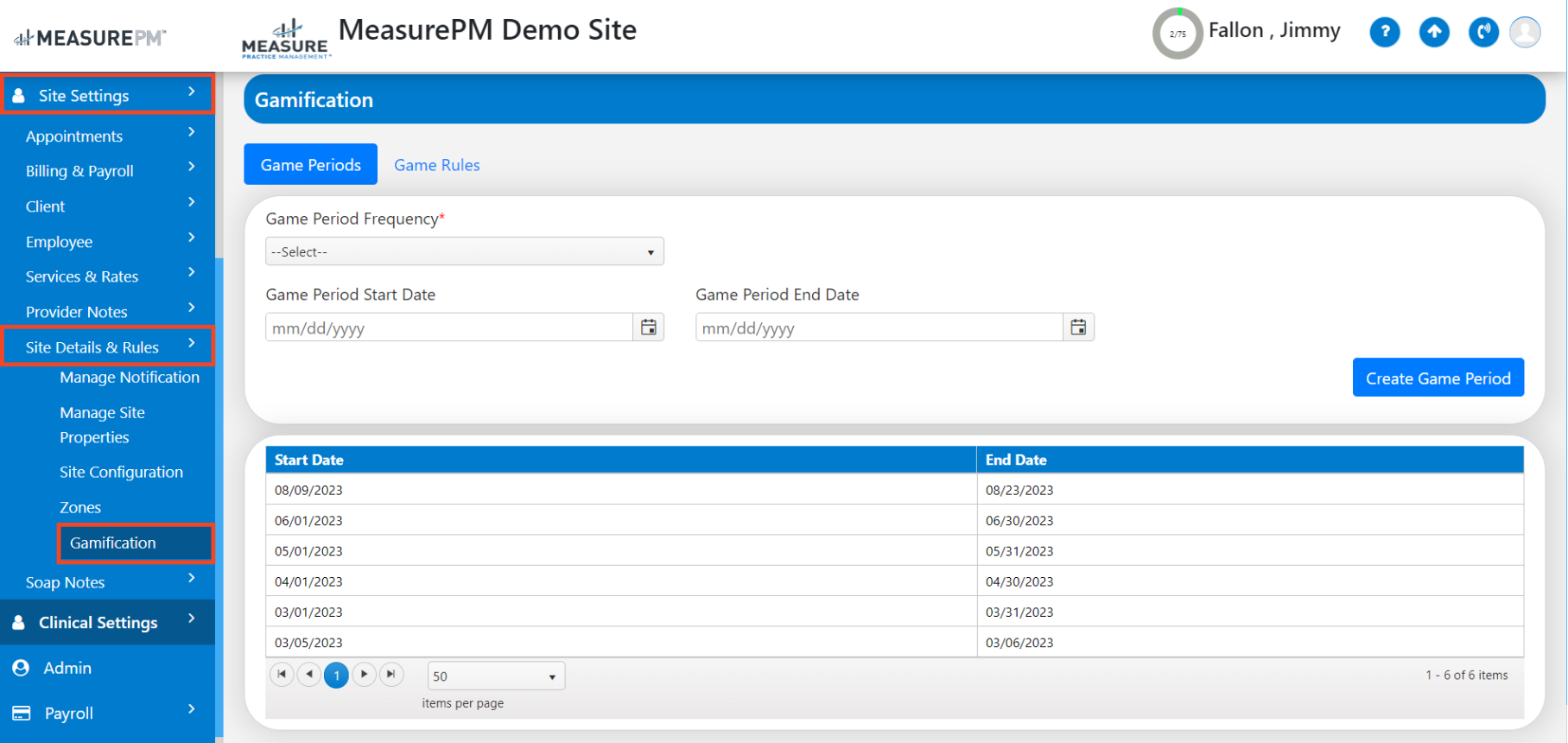
Task: Click the Payroll card icon in sidebar
Action: click(22, 713)
